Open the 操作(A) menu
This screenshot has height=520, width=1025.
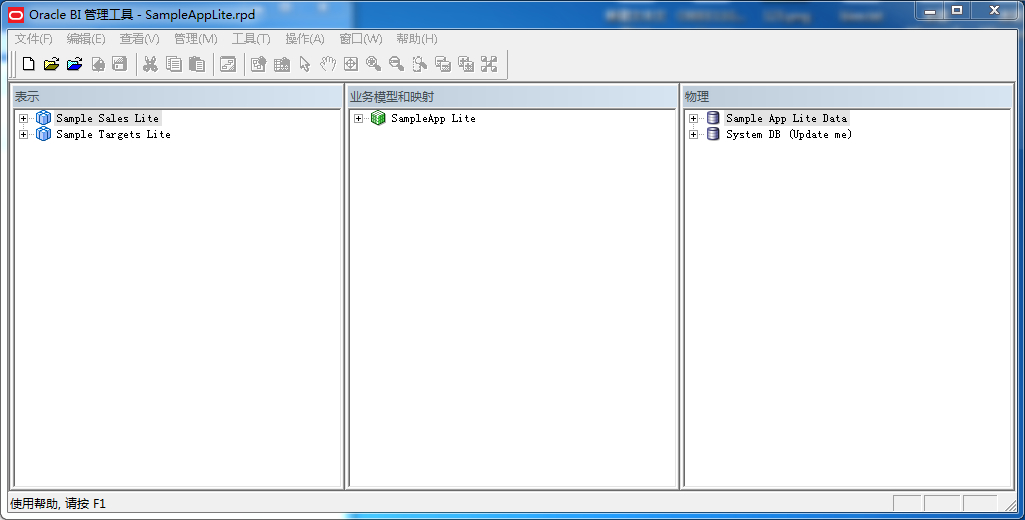305,39
